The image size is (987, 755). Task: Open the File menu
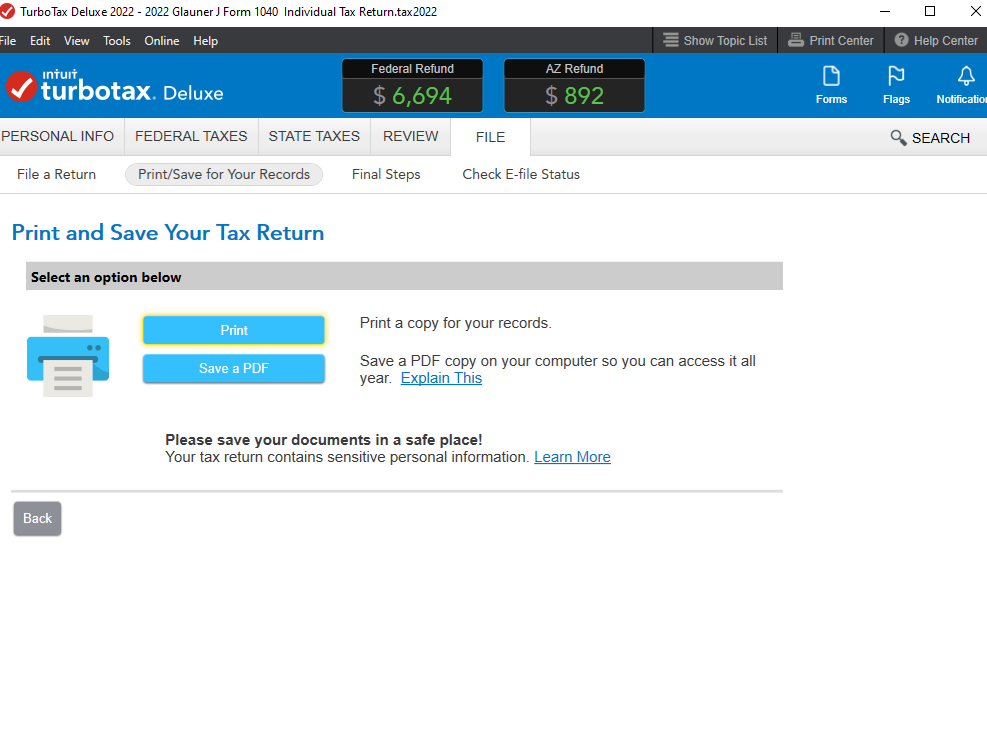(x=8, y=41)
